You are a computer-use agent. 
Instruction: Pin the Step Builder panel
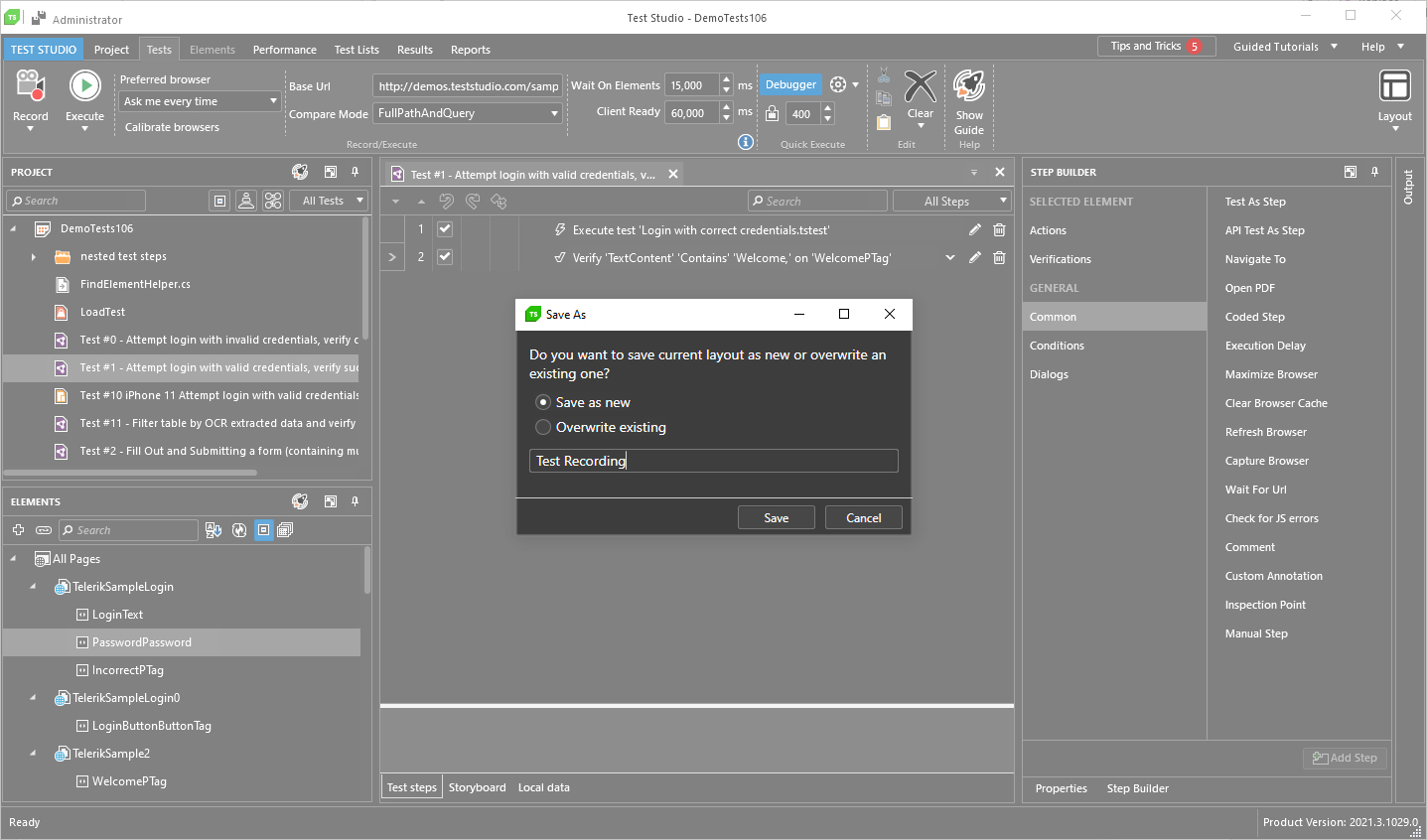(1375, 172)
